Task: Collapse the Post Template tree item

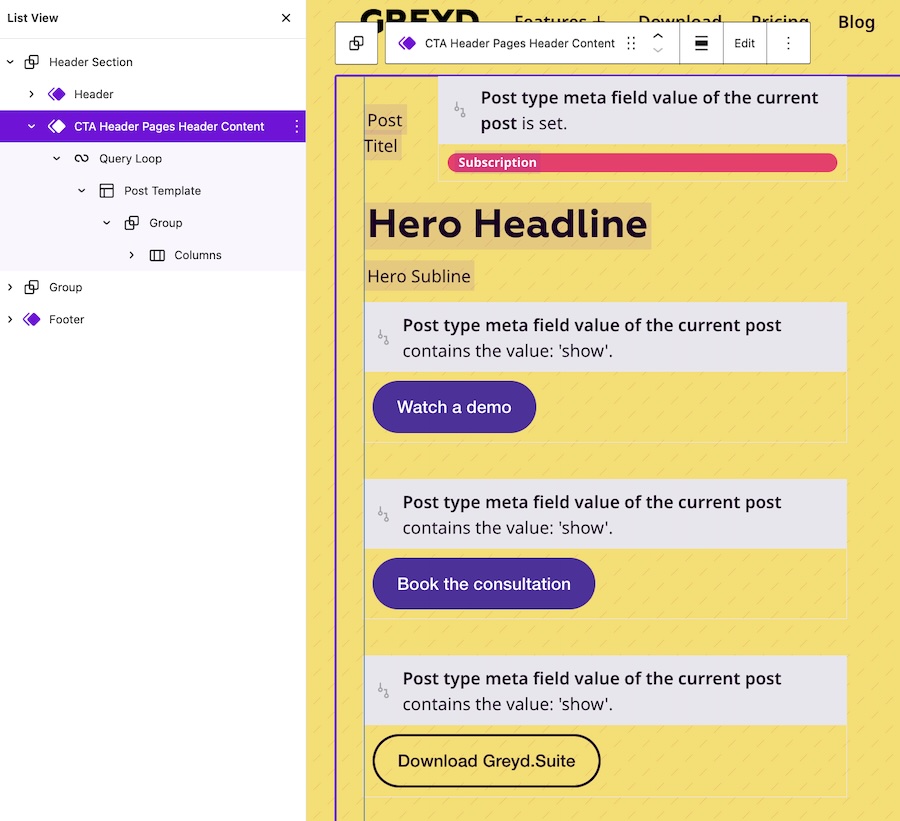Action: pyautogui.click(x=81, y=190)
